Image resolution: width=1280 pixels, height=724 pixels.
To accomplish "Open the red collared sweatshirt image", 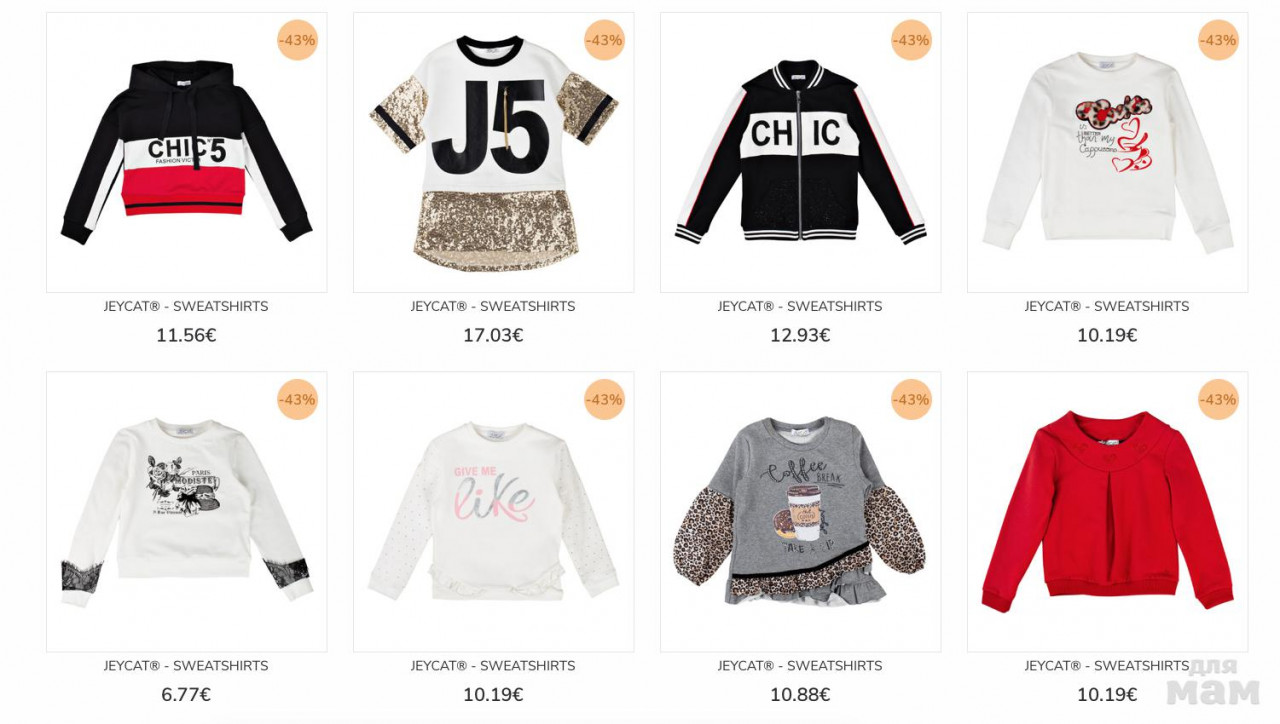I will 1107,512.
